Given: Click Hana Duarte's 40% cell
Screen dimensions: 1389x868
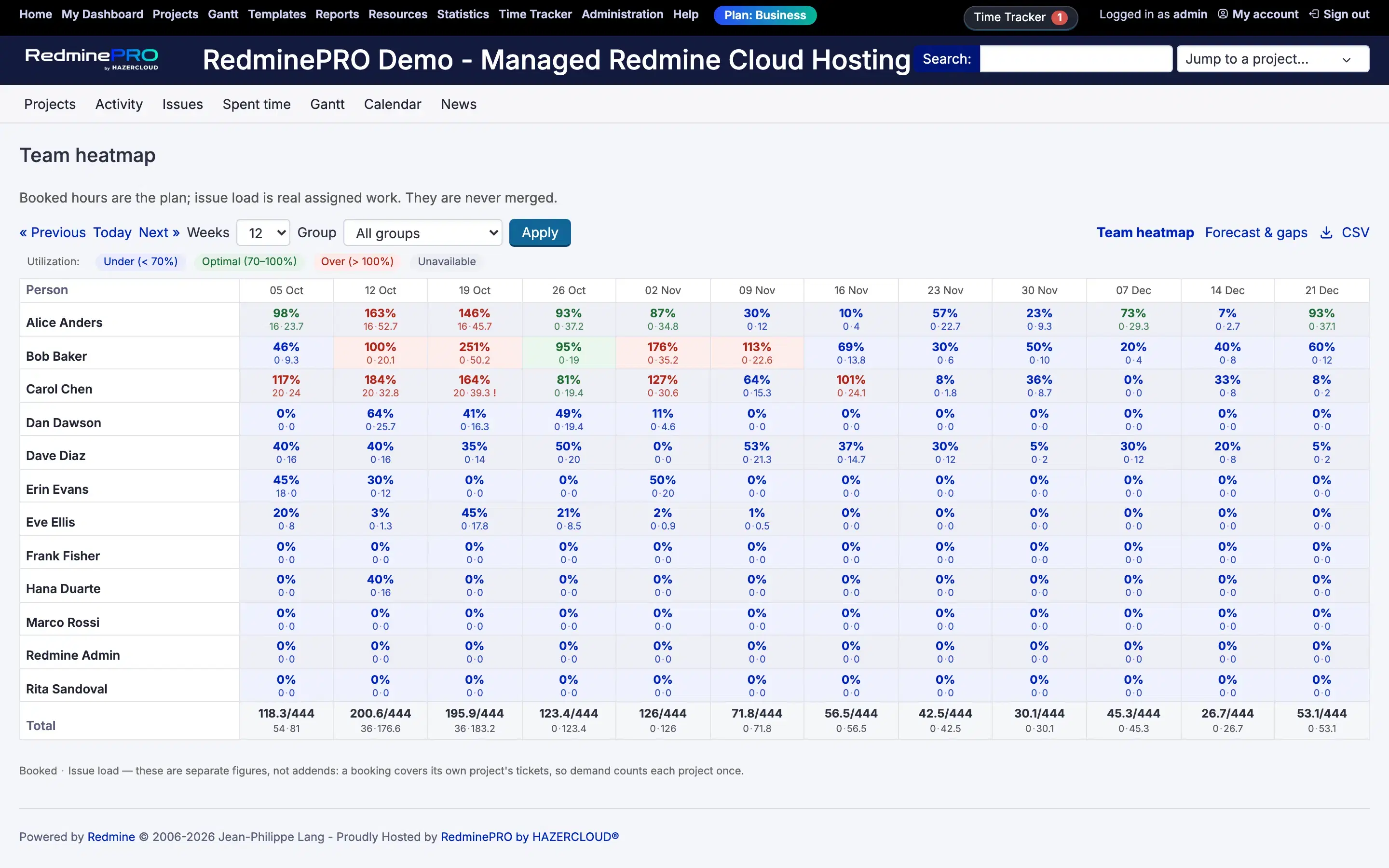Looking at the screenshot, I should (381, 585).
